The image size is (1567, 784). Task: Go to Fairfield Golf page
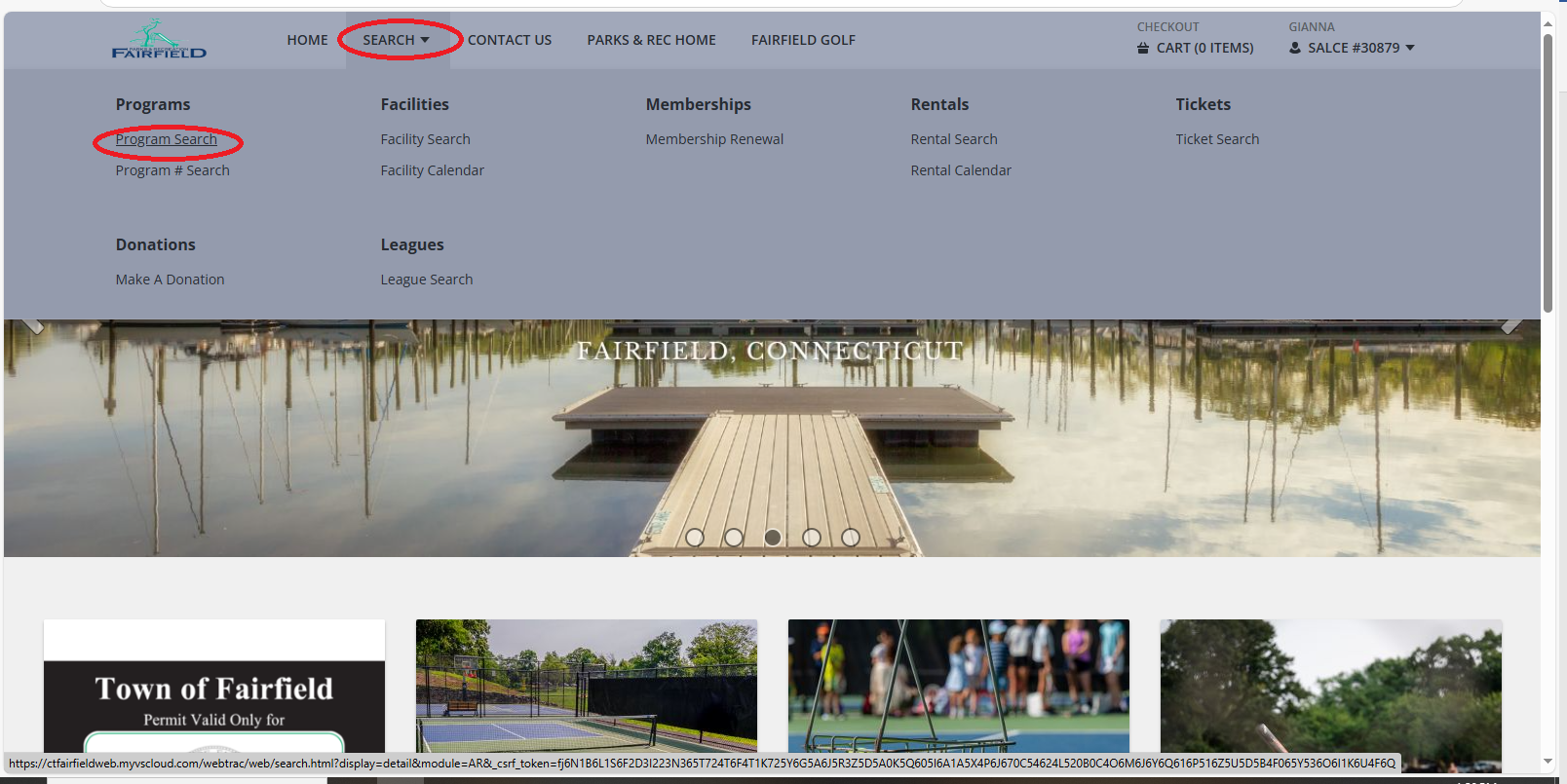click(803, 40)
